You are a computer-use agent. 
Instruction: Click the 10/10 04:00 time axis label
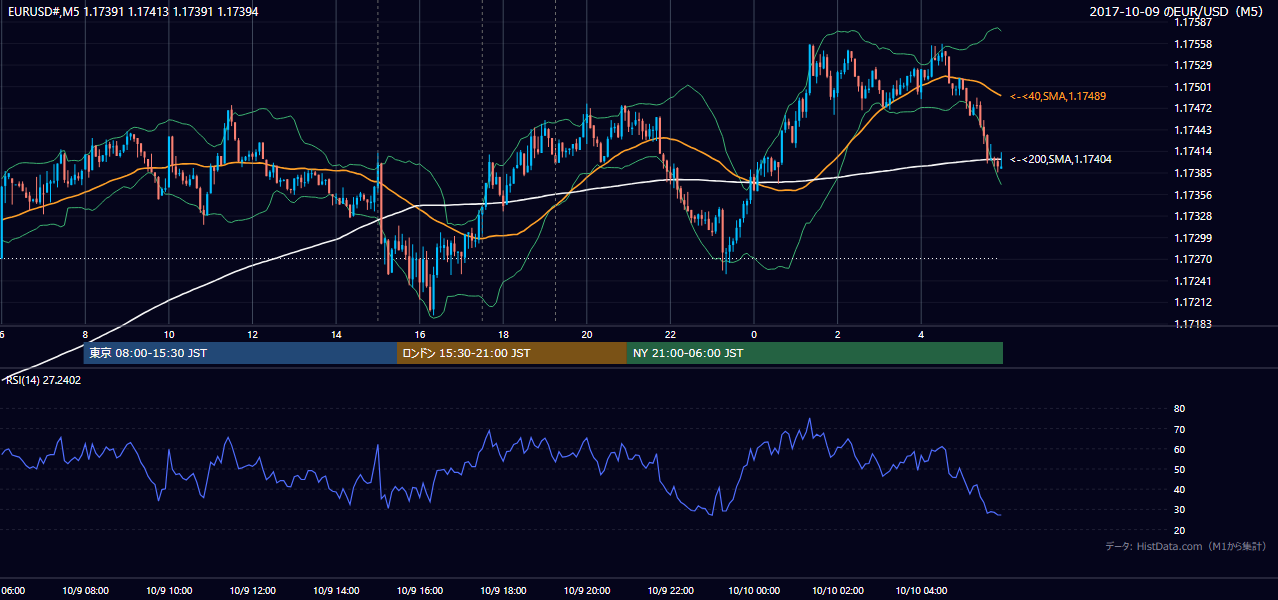pos(921,591)
